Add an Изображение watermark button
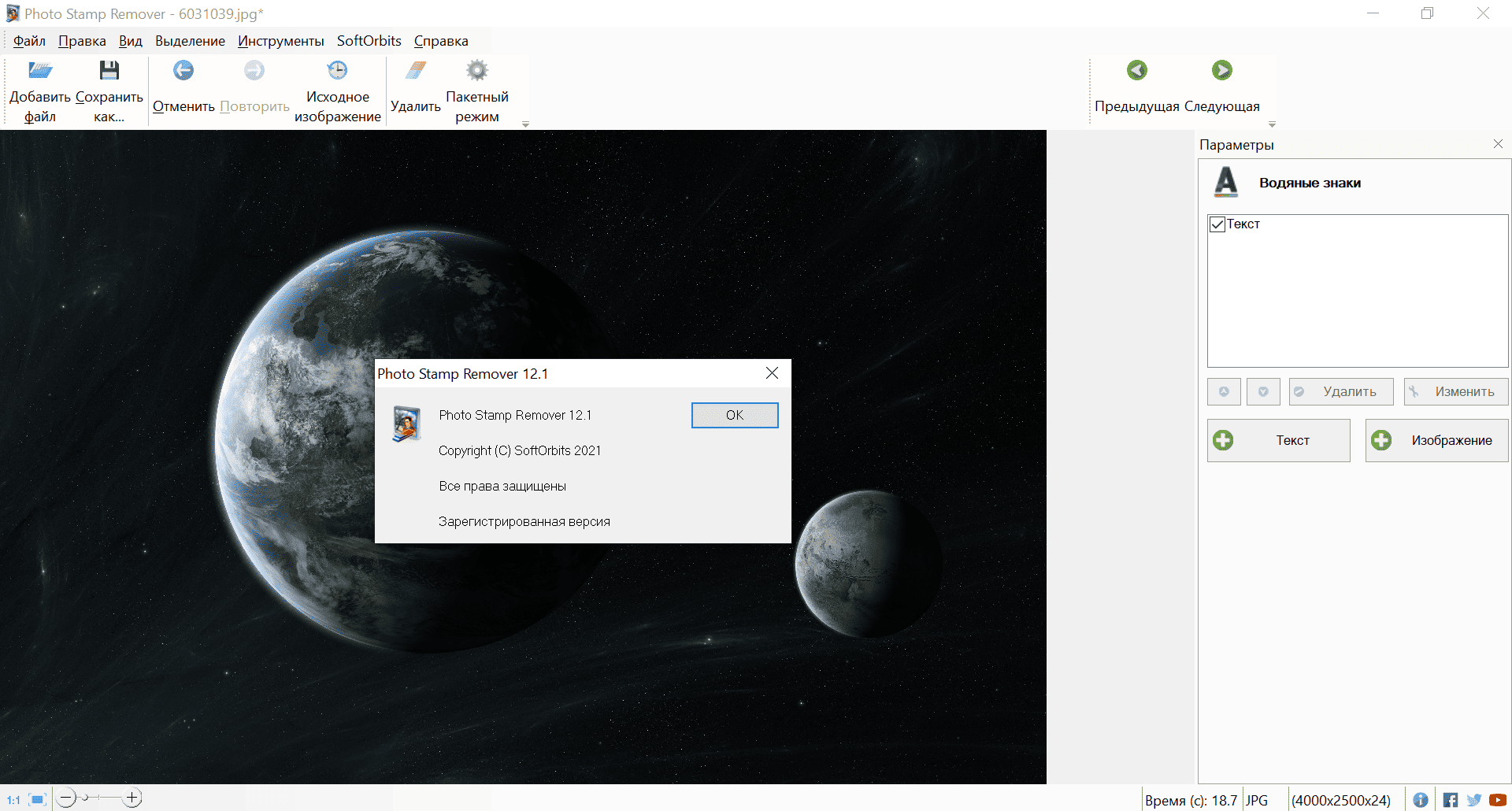The height and width of the screenshot is (811, 1512). pyautogui.click(x=1437, y=440)
